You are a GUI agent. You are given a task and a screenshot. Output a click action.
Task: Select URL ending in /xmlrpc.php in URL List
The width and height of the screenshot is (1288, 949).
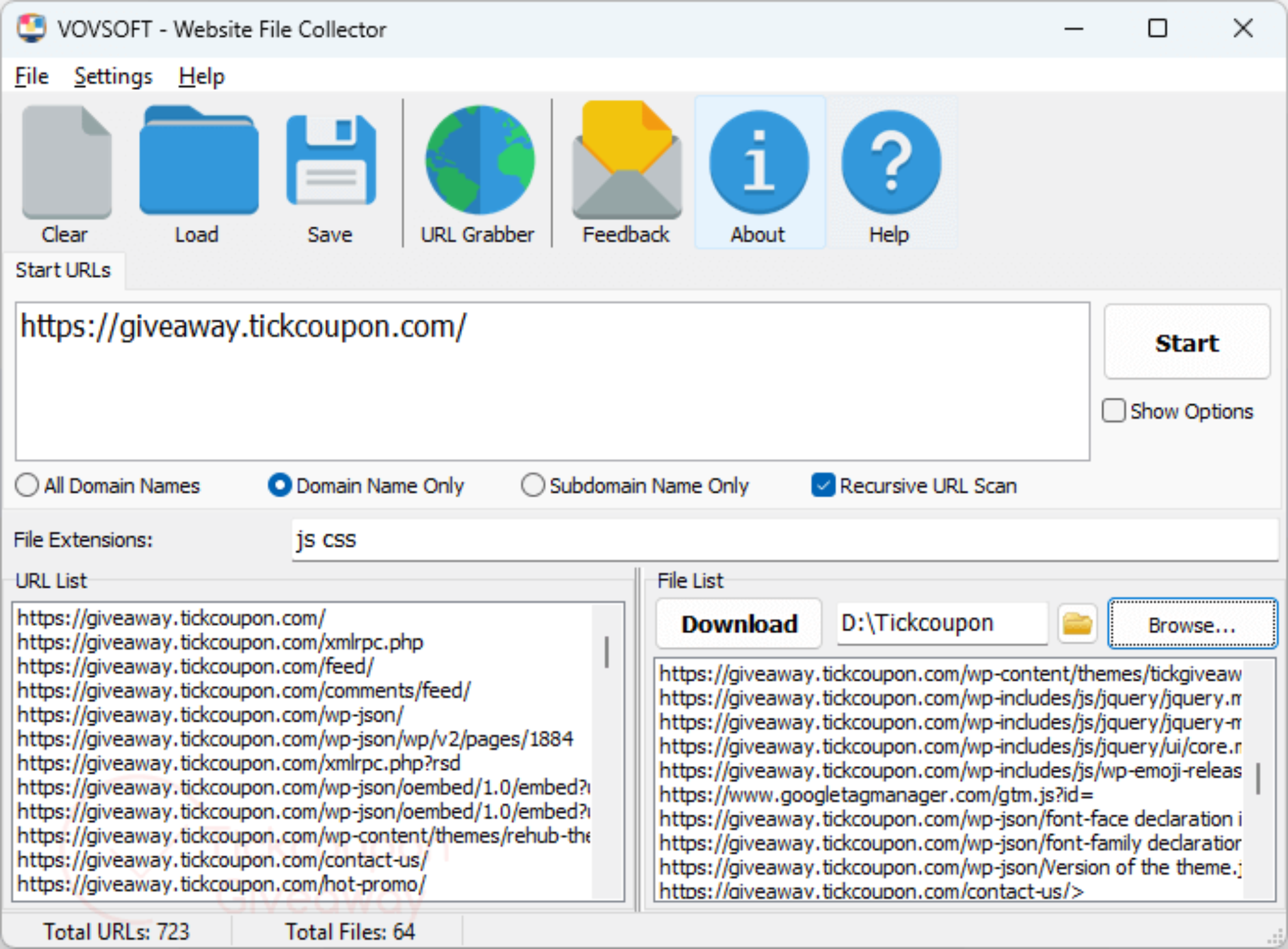tap(220, 642)
